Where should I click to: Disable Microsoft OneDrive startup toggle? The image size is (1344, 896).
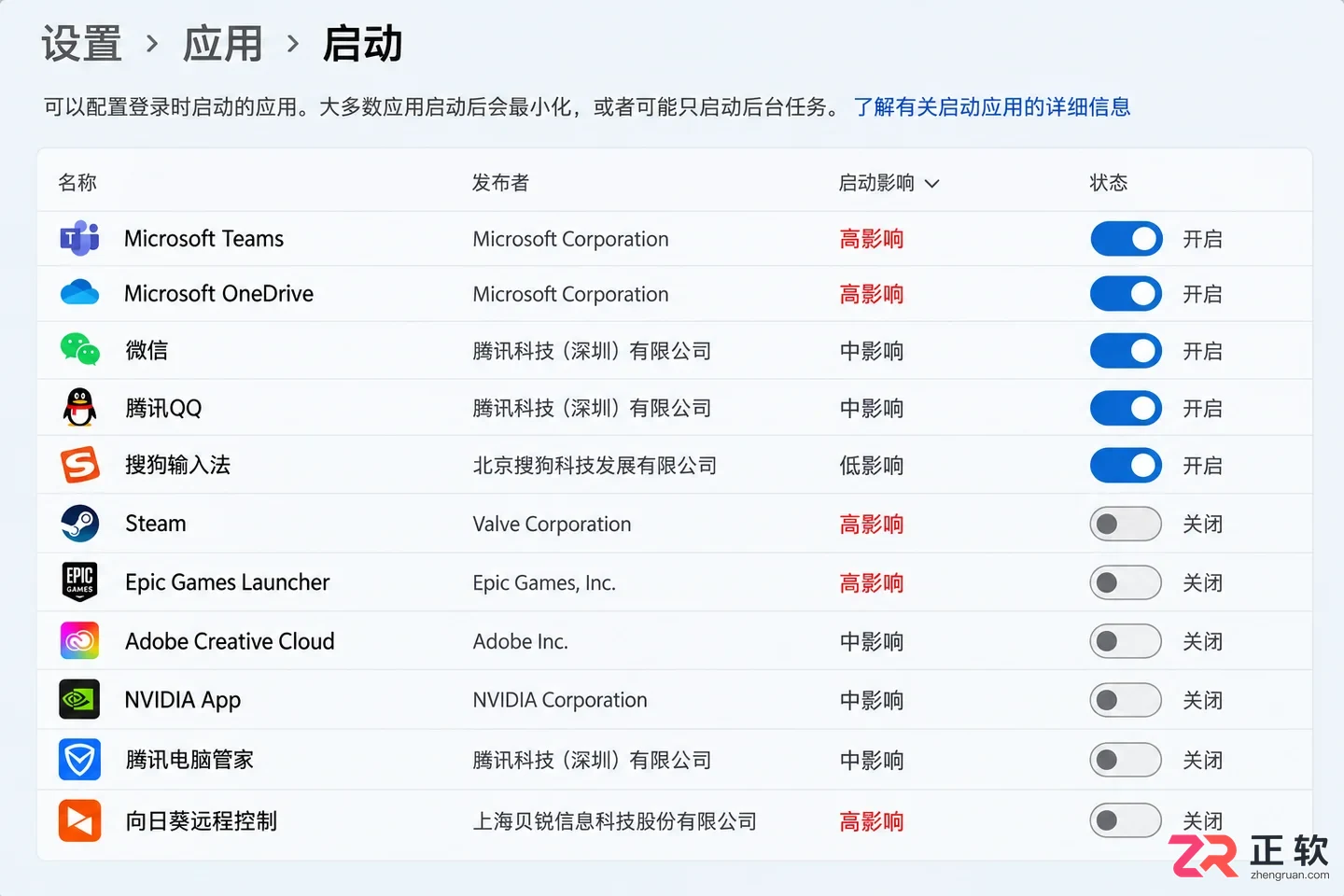1127,294
